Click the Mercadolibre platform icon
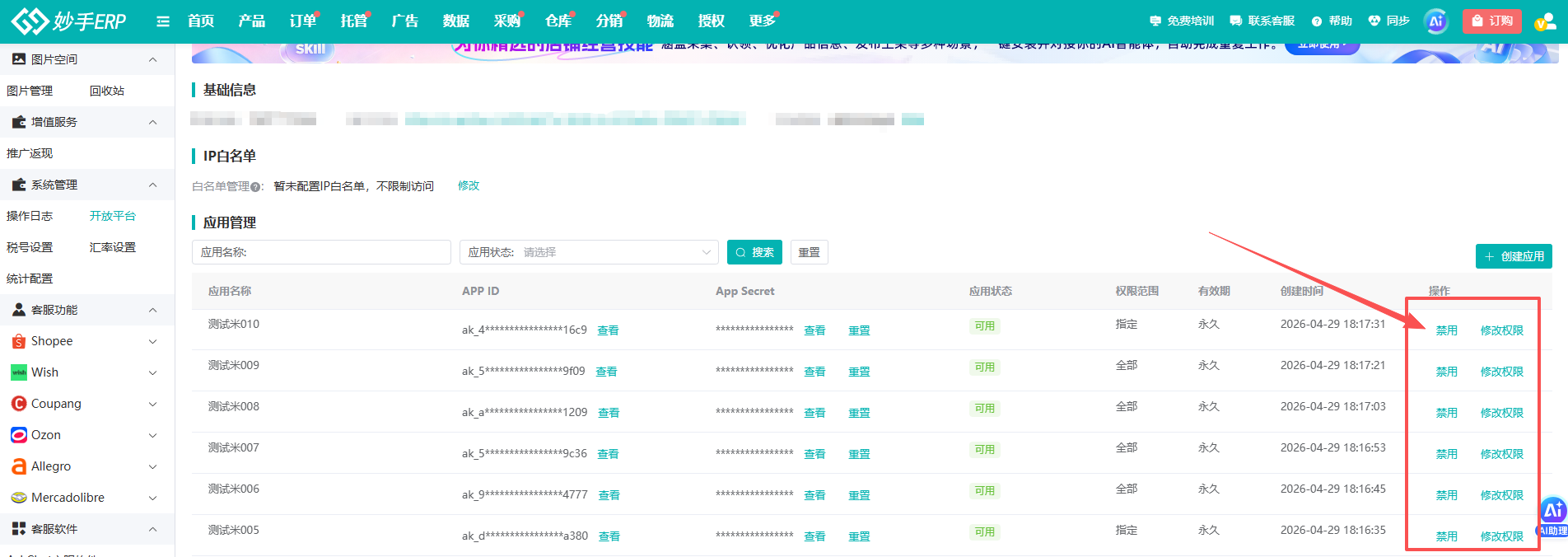Viewport: 1568px width, 557px height. pos(18,498)
